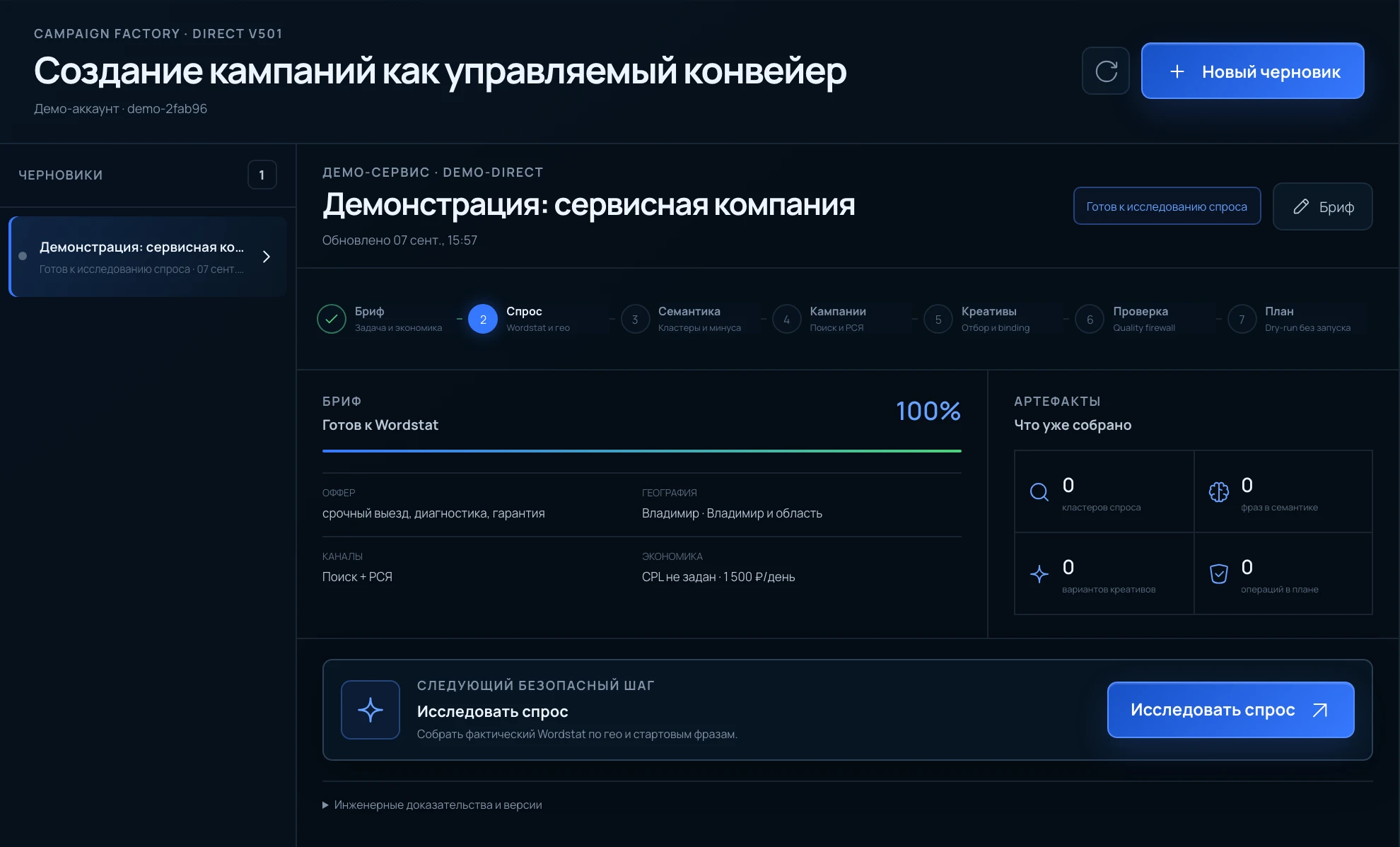This screenshot has width=1400, height=847.
Task: Click the Готов к исследованию спроса status badge
Action: point(1167,206)
